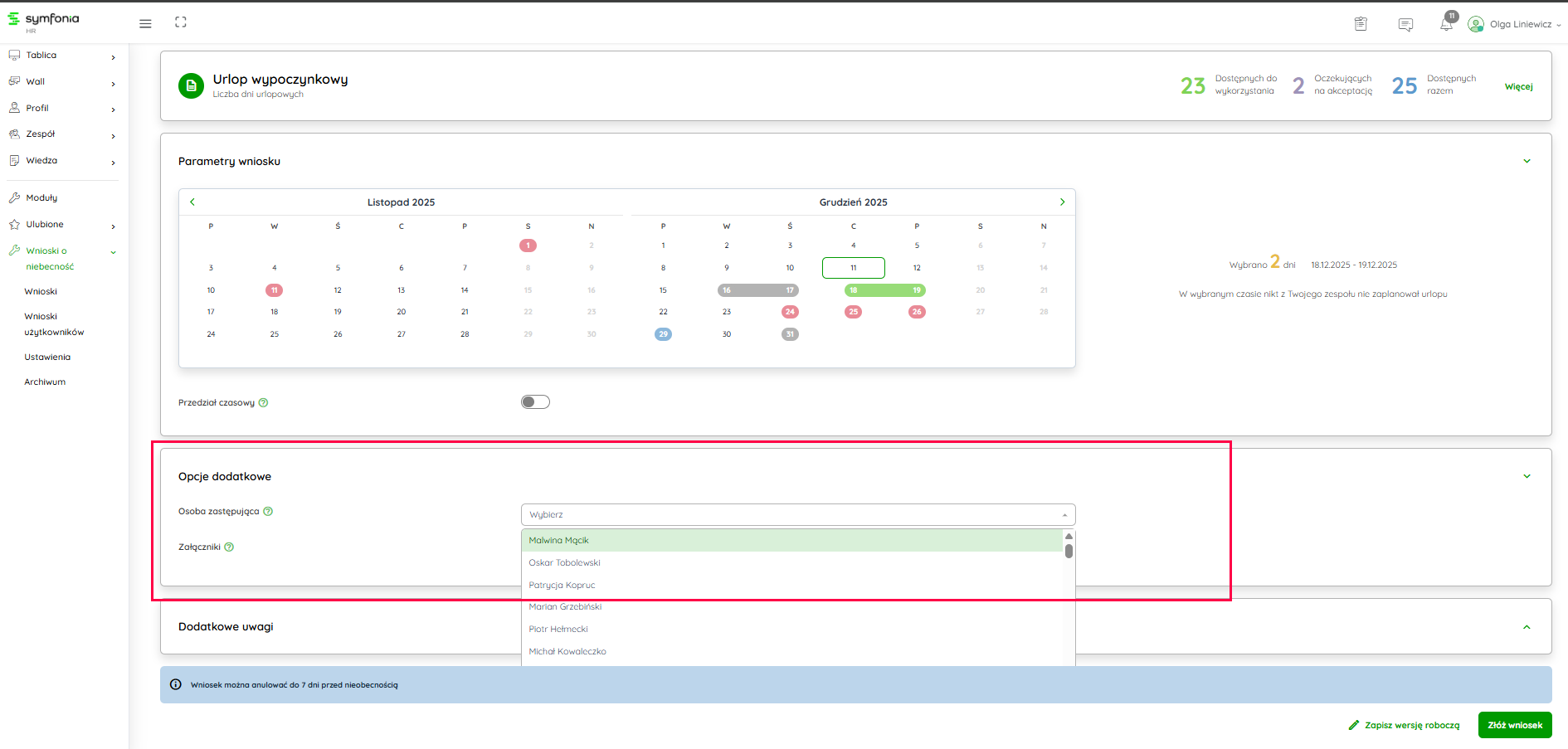
Task: Open Archiwum in the sidebar
Action: click(x=45, y=382)
